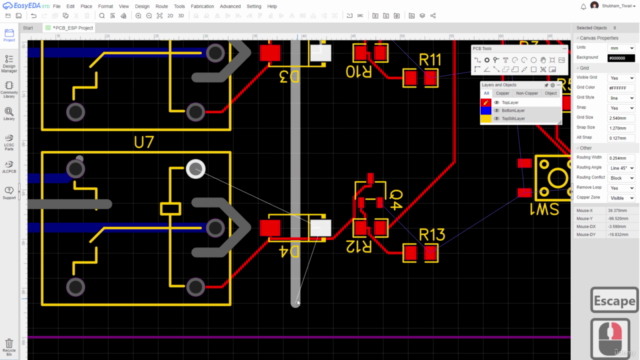The width and height of the screenshot is (640, 360).
Task: Click the blue BottomLayer color swatch
Action: pos(486,111)
